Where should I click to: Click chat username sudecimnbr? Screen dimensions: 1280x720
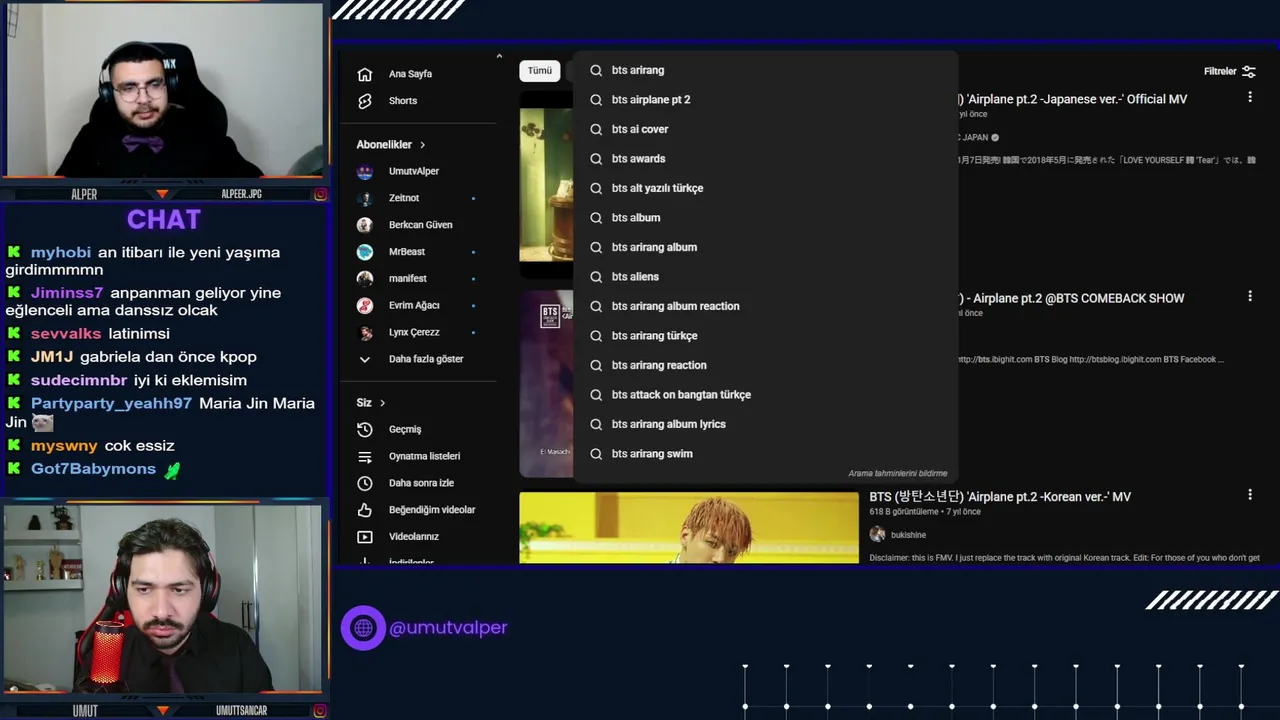pyautogui.click(x=79, y=381)
